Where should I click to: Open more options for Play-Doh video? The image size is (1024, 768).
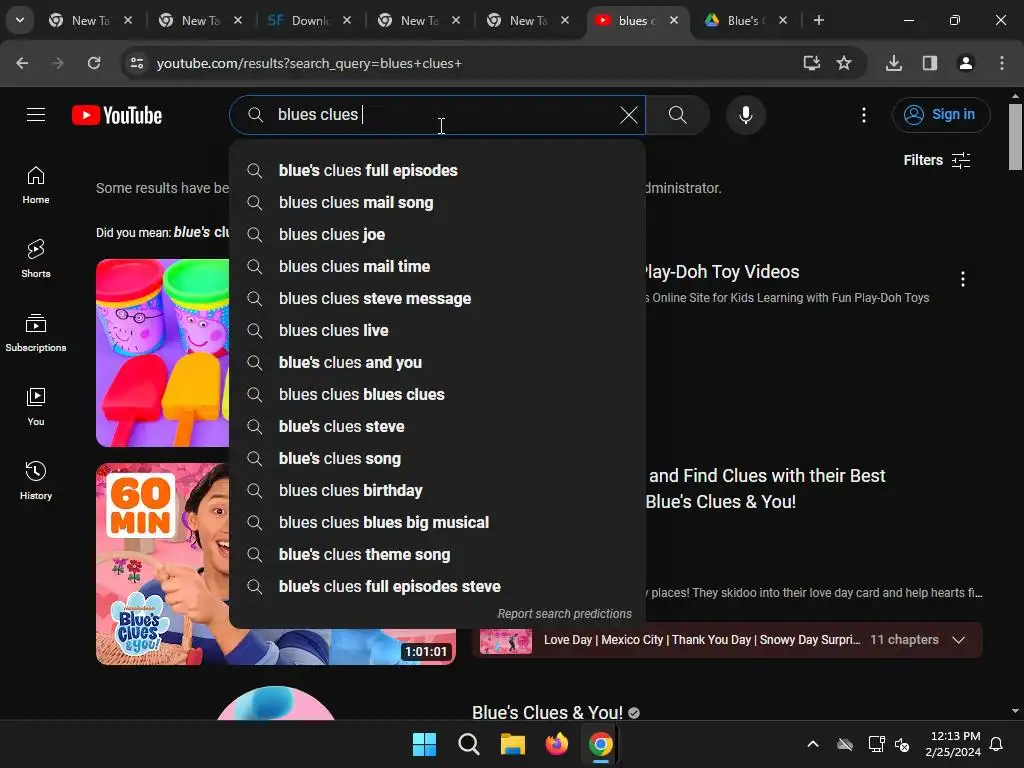pos(963,279)
